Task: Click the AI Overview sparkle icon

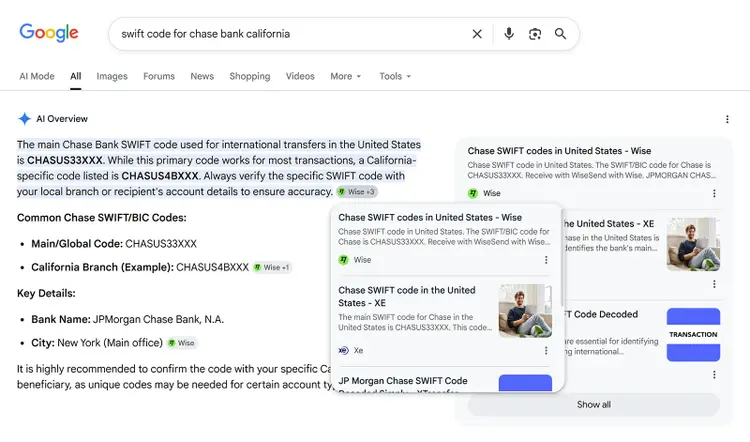Action: (24, 119)
